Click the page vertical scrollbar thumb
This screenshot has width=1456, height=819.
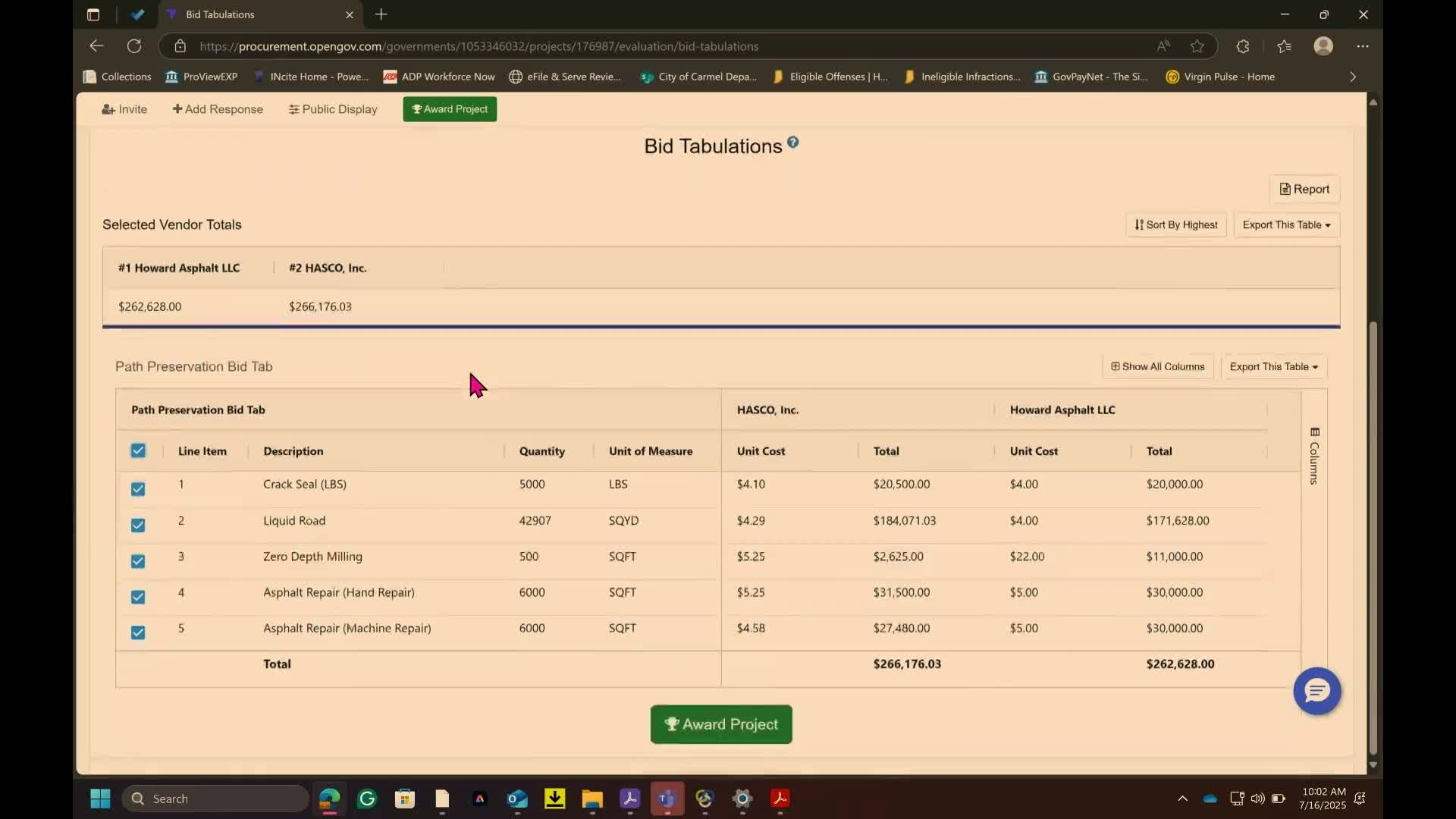coord(1373,538)
